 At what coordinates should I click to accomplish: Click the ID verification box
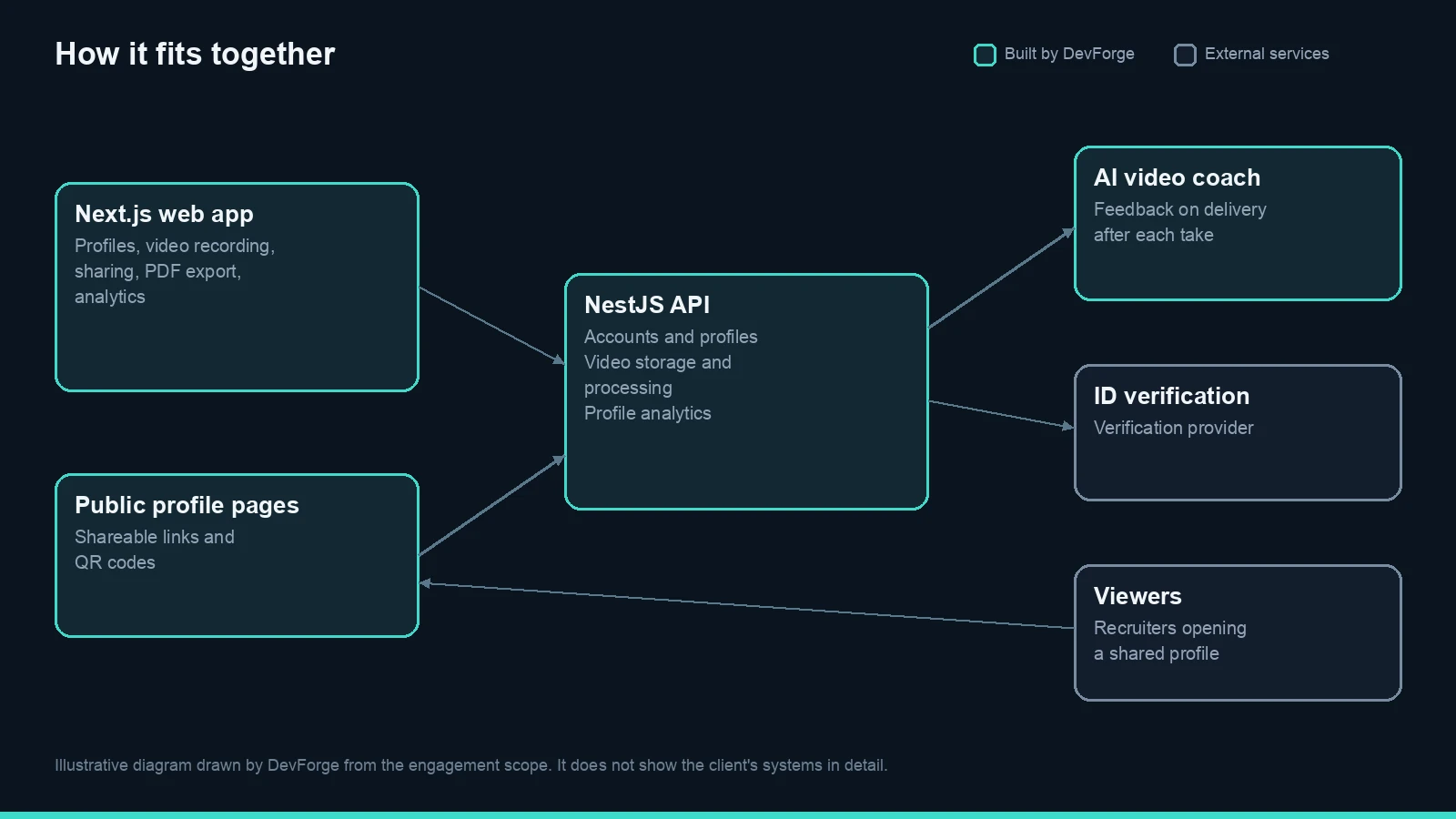coord(1238,432)
